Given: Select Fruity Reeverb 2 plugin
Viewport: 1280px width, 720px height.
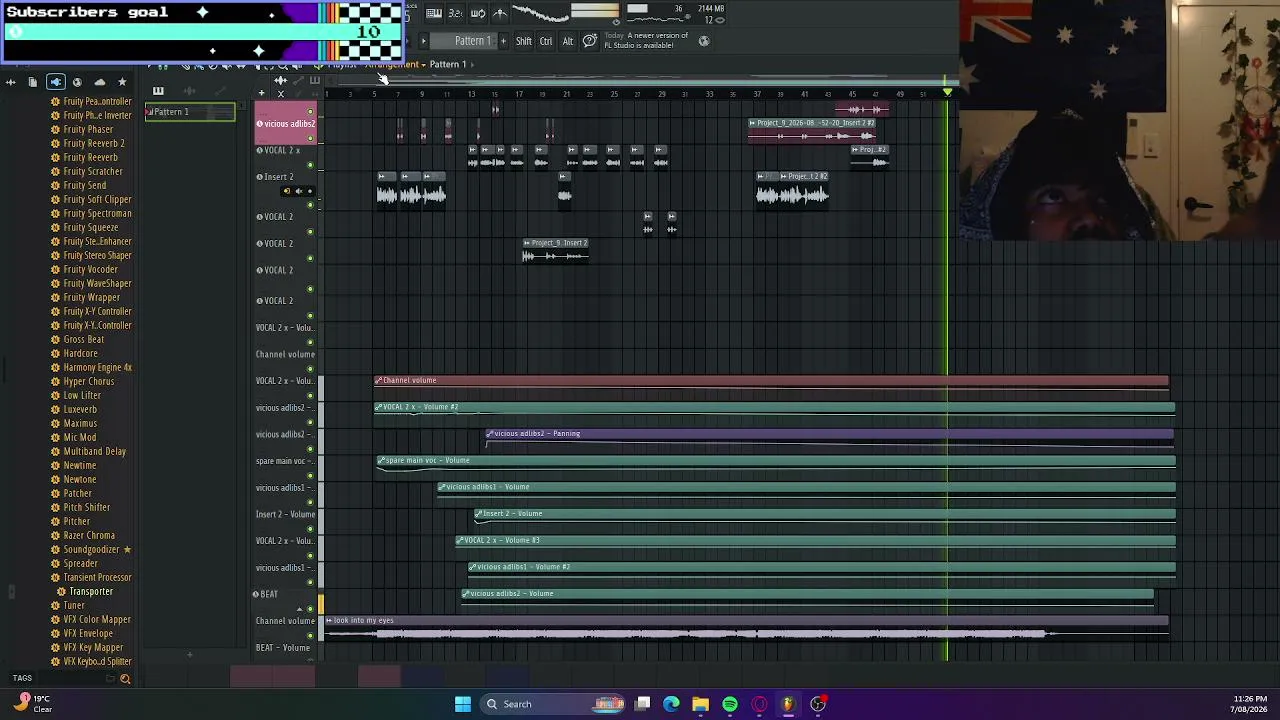Looking at the screenshot, I should pos(94,143).
